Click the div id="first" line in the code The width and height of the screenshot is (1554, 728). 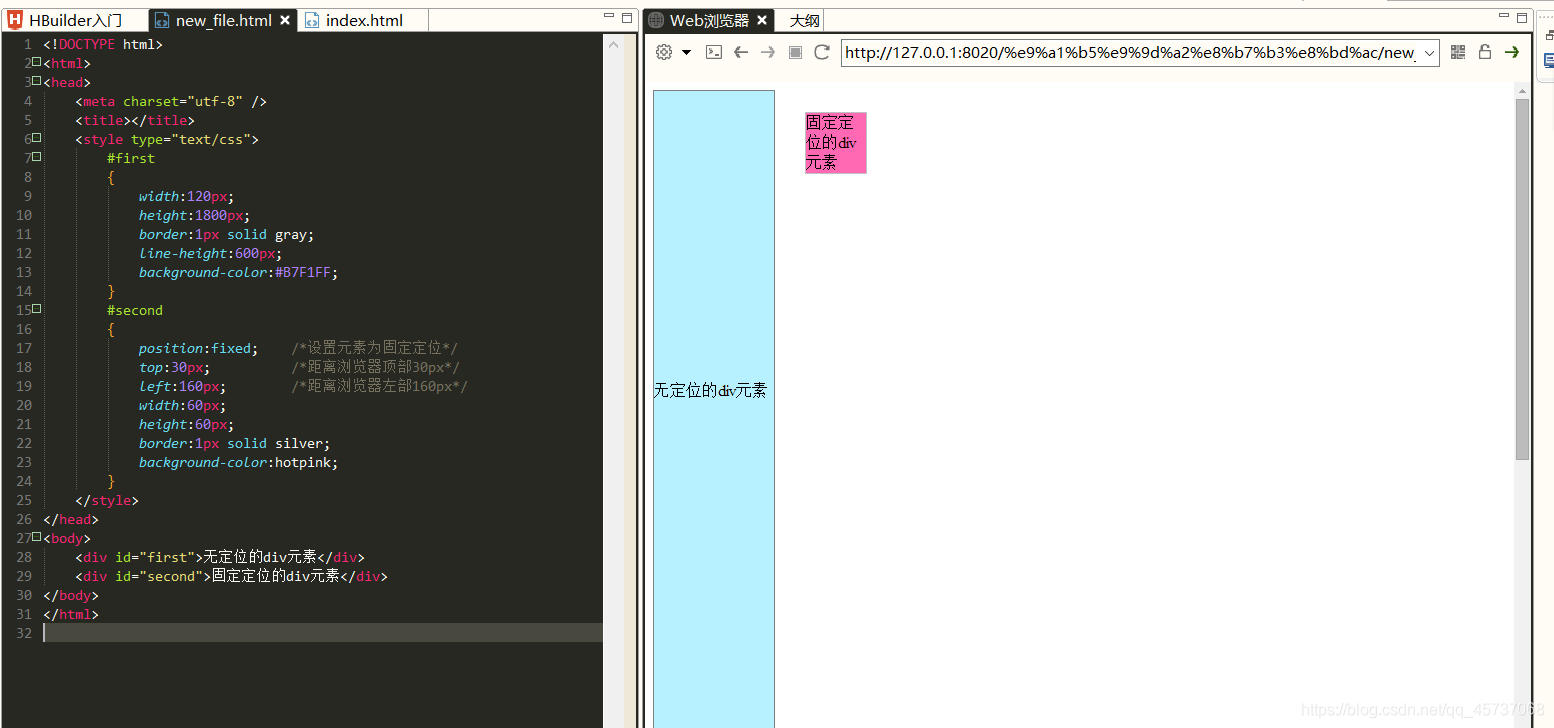tap(220, 557)
